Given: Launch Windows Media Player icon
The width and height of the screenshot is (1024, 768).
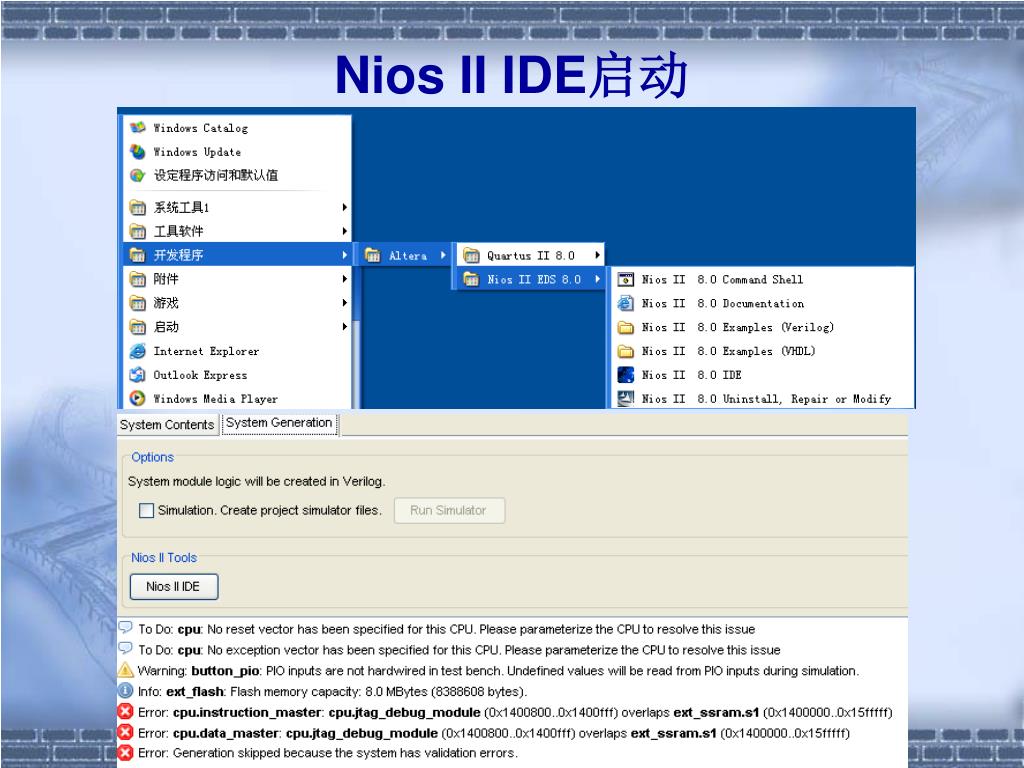Looking at the screenshot, I should coord(137,398).
